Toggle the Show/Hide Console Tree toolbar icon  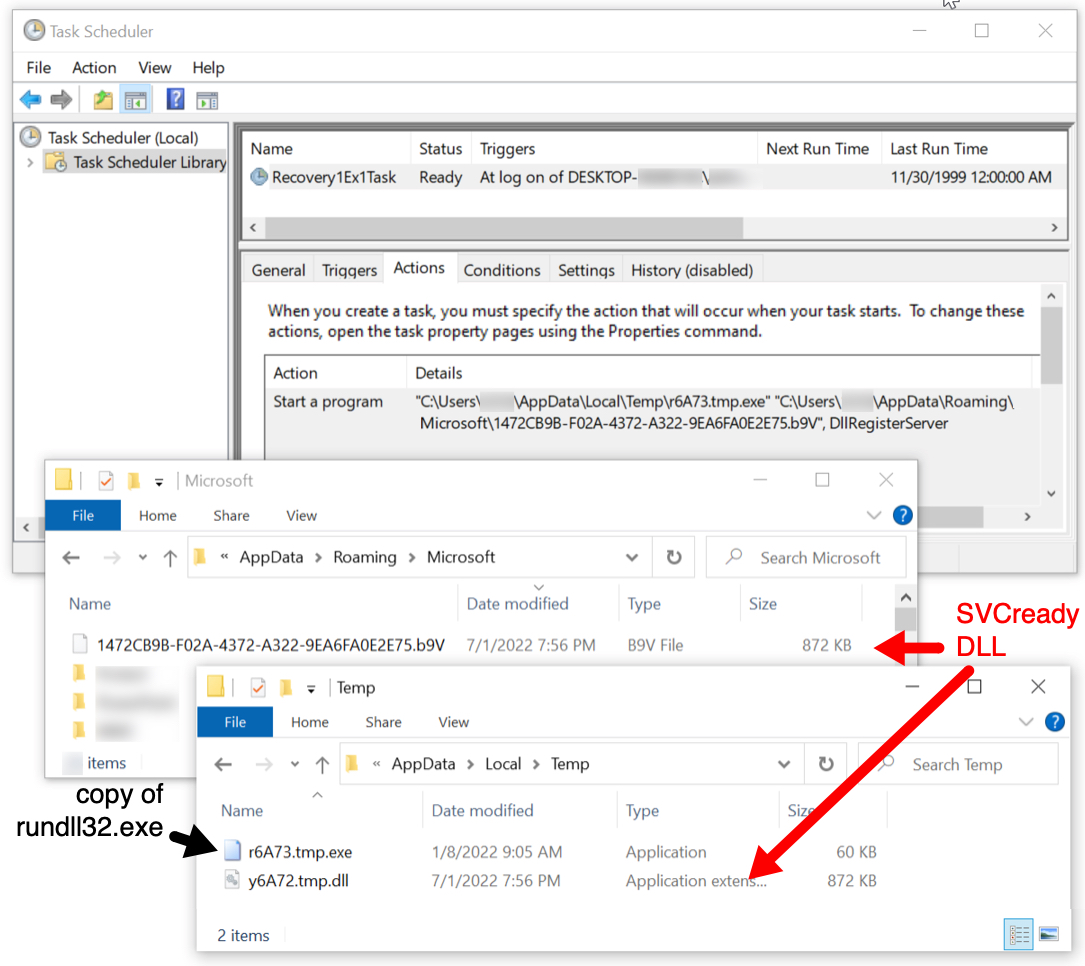click(136, 100)
